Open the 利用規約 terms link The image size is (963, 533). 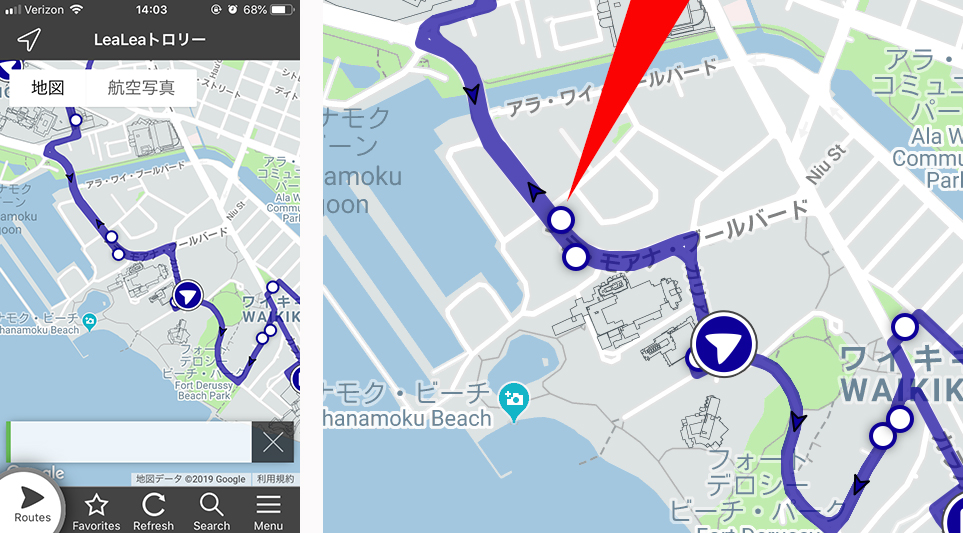click(x=275, y=479)
